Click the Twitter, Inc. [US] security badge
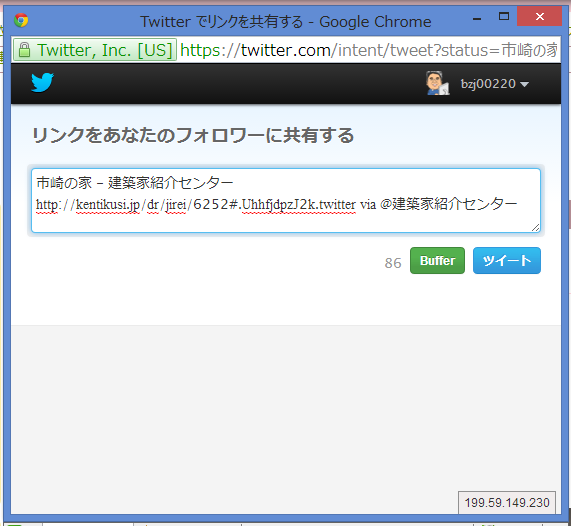Viewport: 571px width, 526px height. [x=95, y=50]
